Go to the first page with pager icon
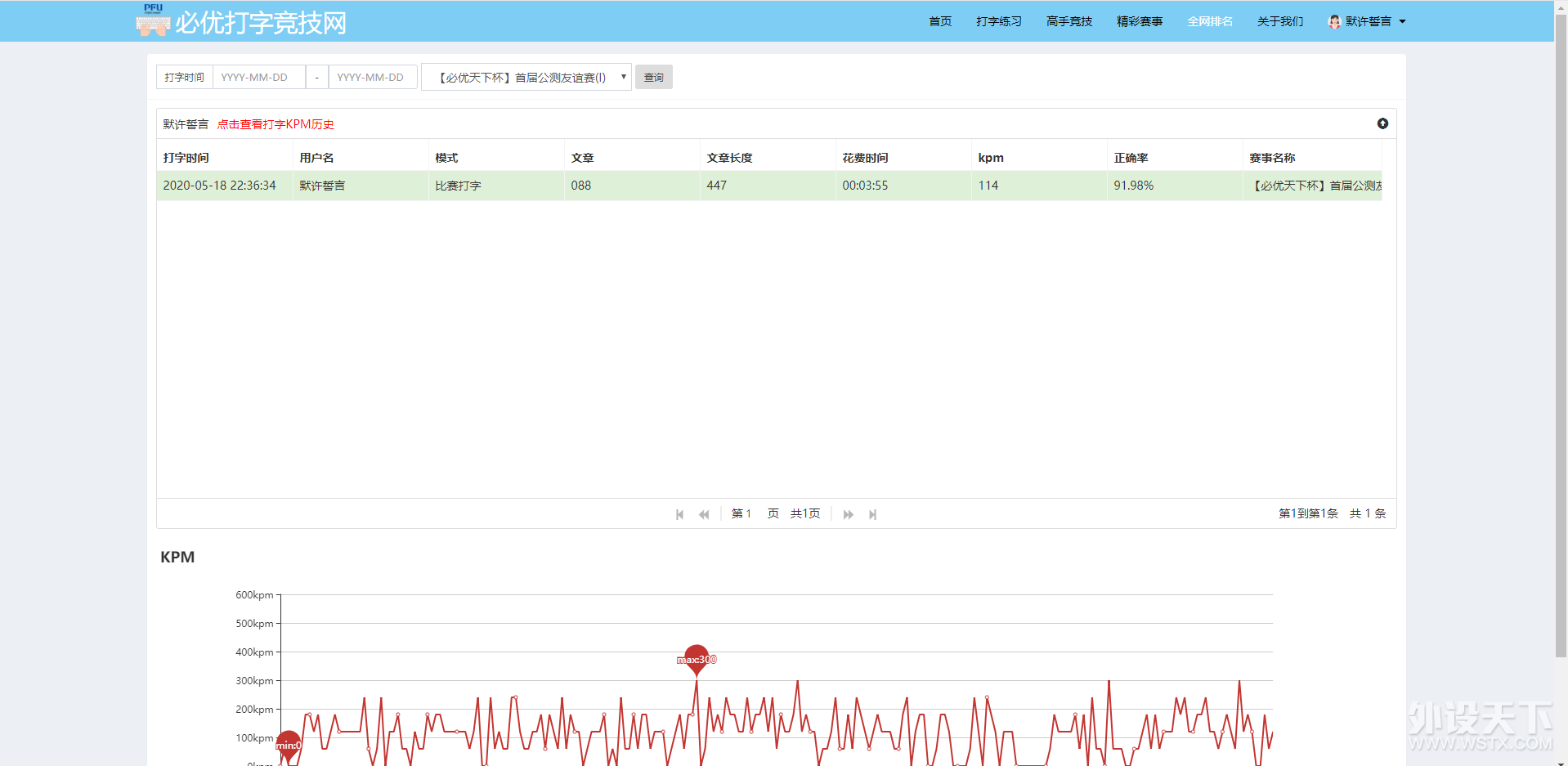The height and width of the screenshot is (766, 1568). (x=679, y=514)
